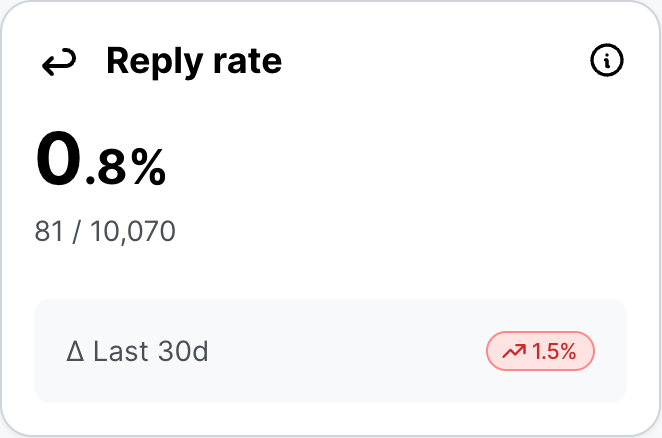Open the info icon tooltip
Viewport: 662px width, 438px height.
click(607, 62)
